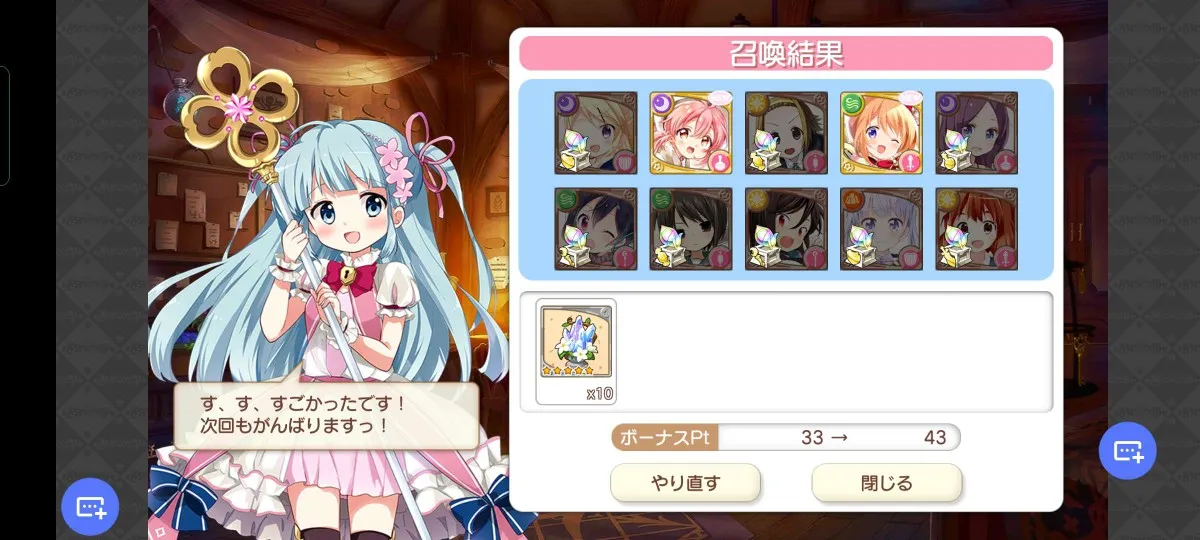Open the red-eyed character card with sun icon

coord(786,229)
